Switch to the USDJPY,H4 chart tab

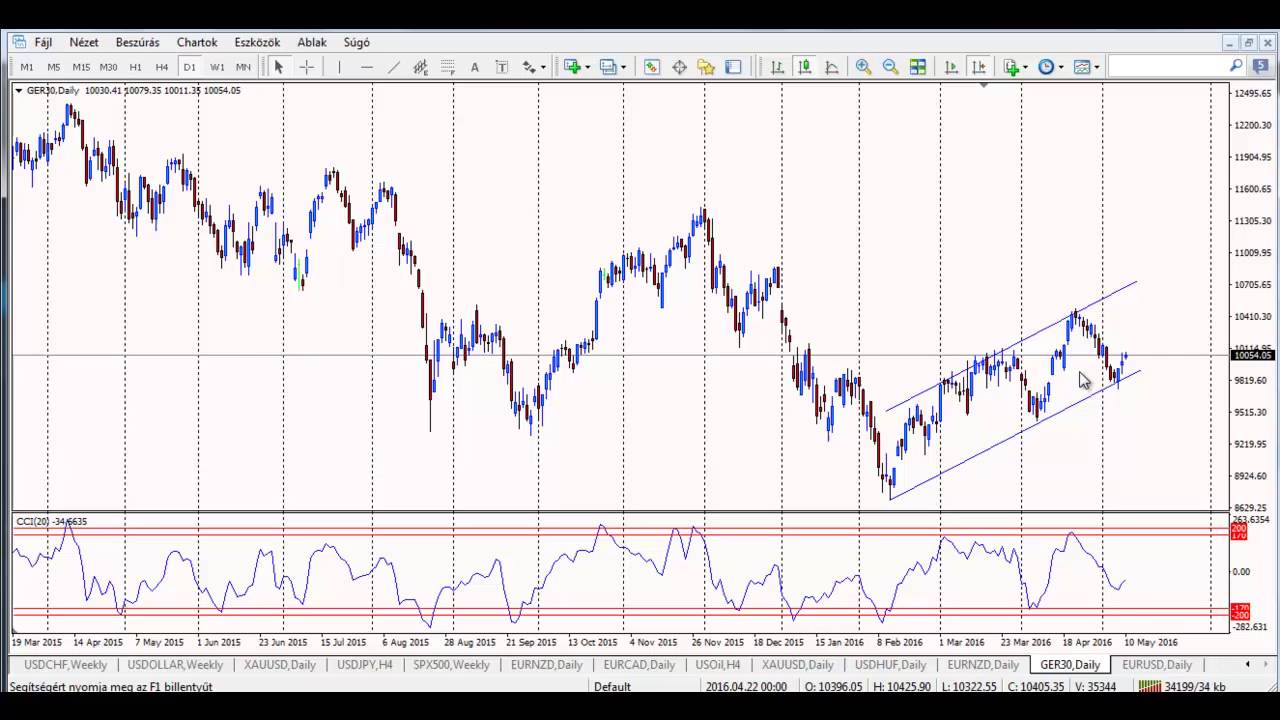[364, 665]
